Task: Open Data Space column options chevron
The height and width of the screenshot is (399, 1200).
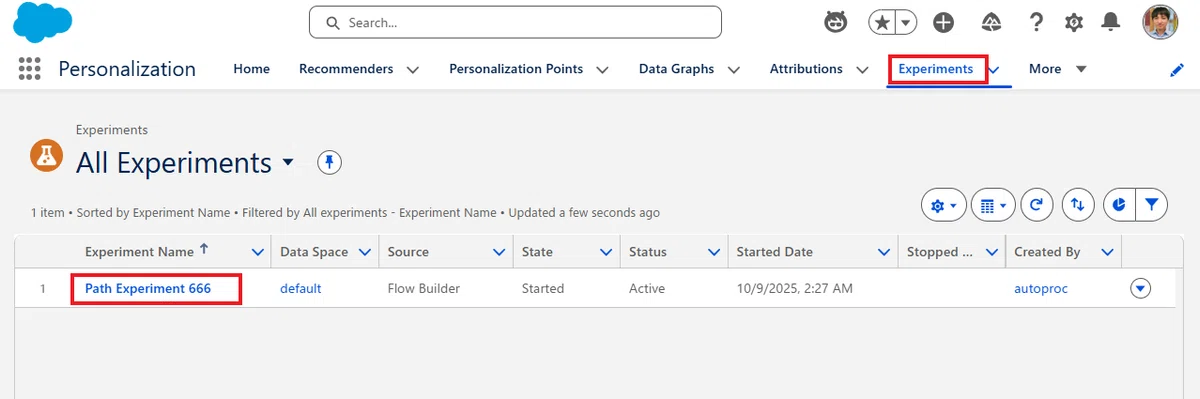Action: [365, 252]
